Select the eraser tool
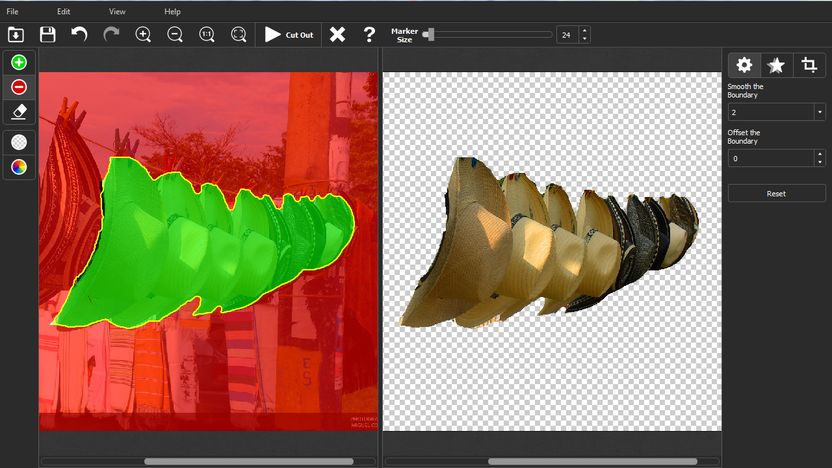832x468 pixels. [19, 112]
